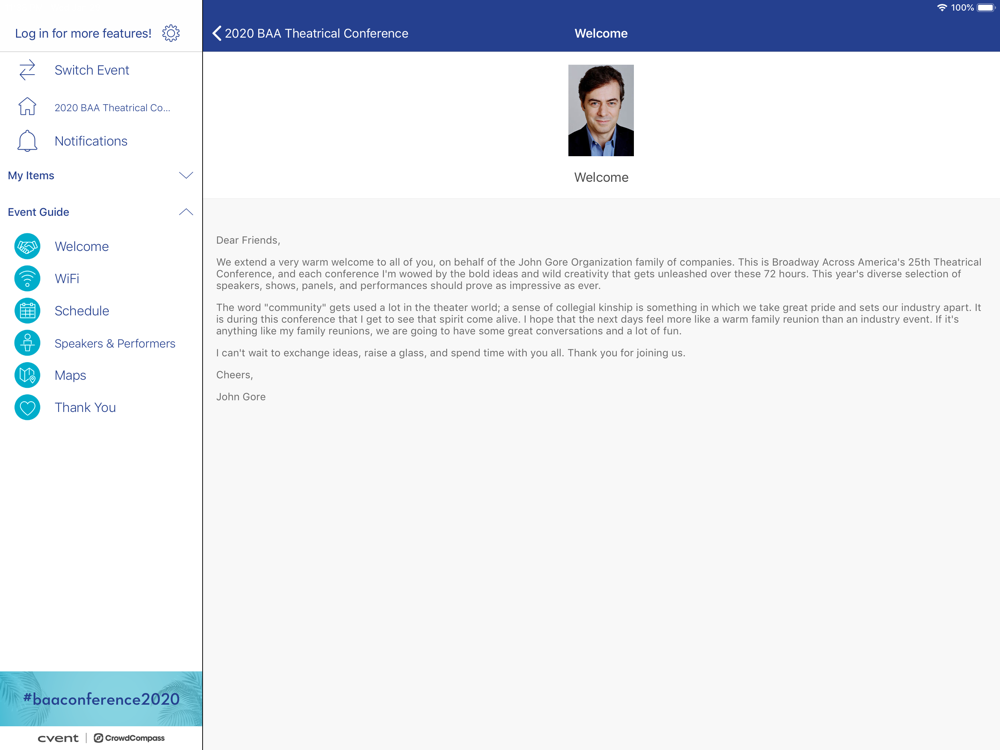Click the Event Guide heading text
The height and width of the screenshot is (750, 1000).
38,212
